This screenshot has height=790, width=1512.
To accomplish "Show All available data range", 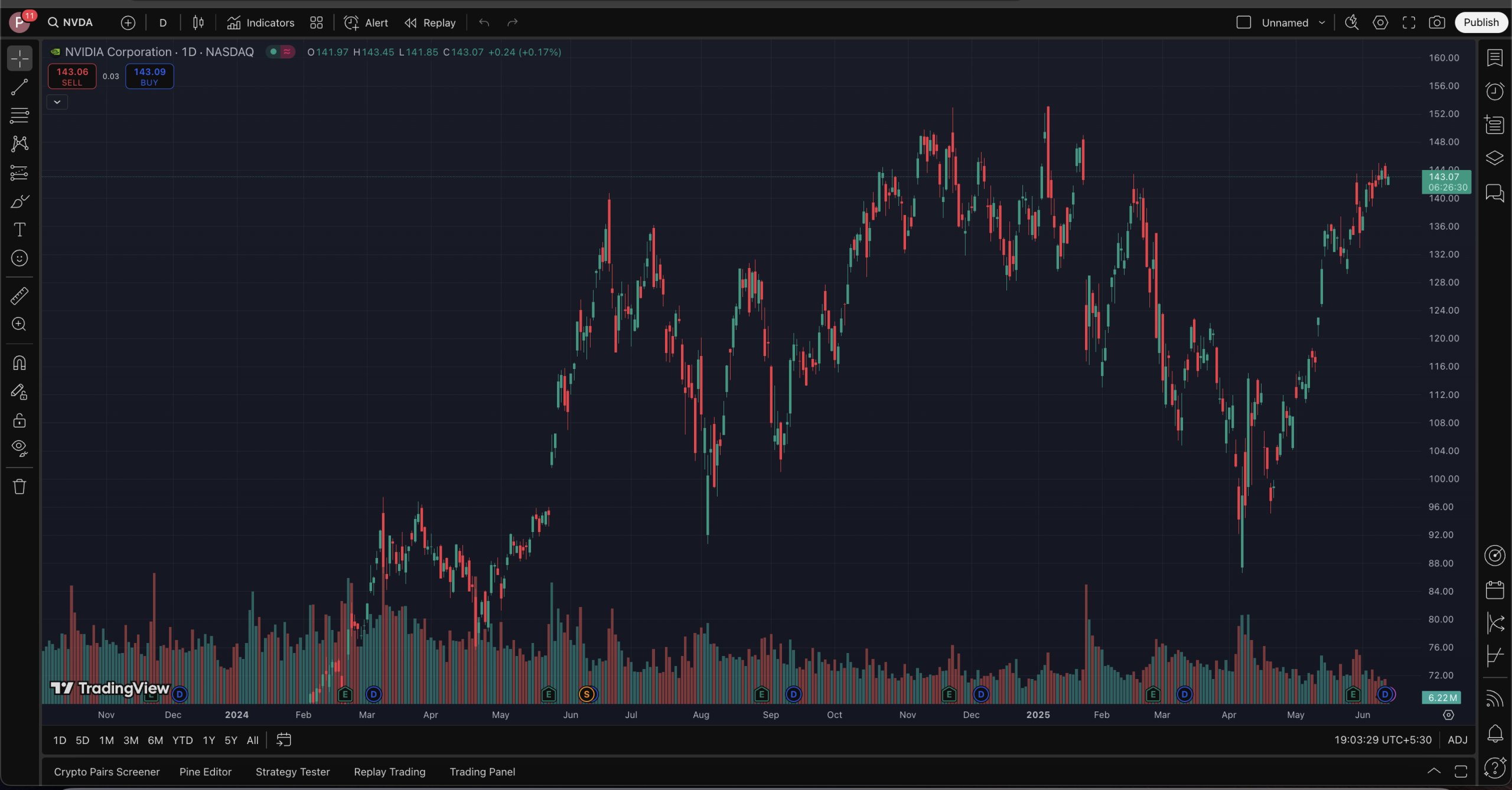I will pyautogui.click(x=253, y=740).
